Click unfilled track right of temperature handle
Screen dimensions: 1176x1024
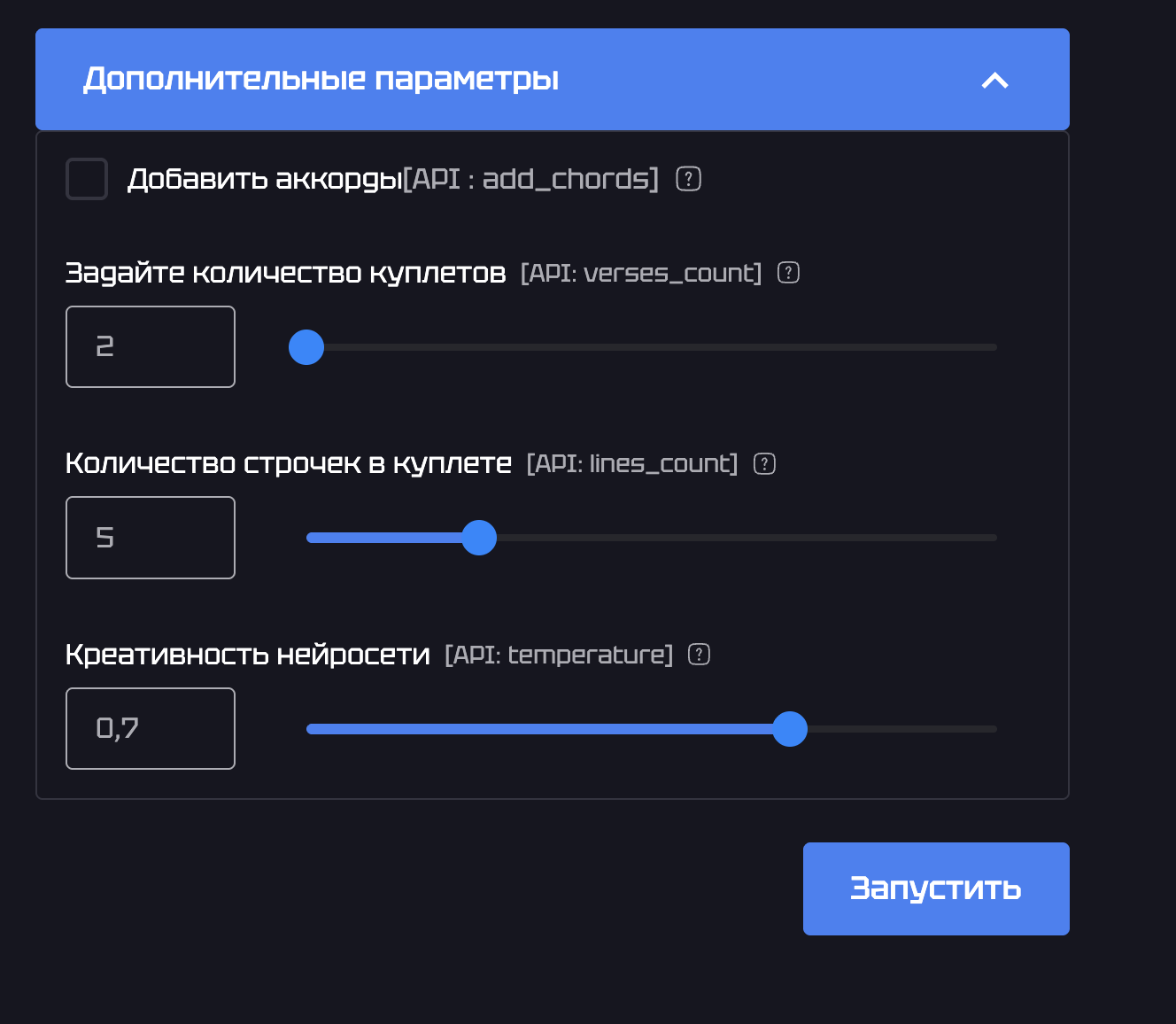902,729
